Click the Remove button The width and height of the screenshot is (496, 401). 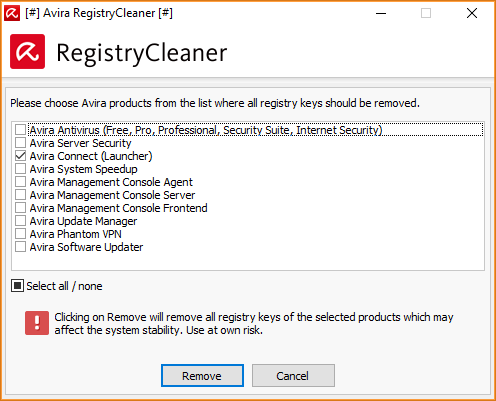point(202,376)
